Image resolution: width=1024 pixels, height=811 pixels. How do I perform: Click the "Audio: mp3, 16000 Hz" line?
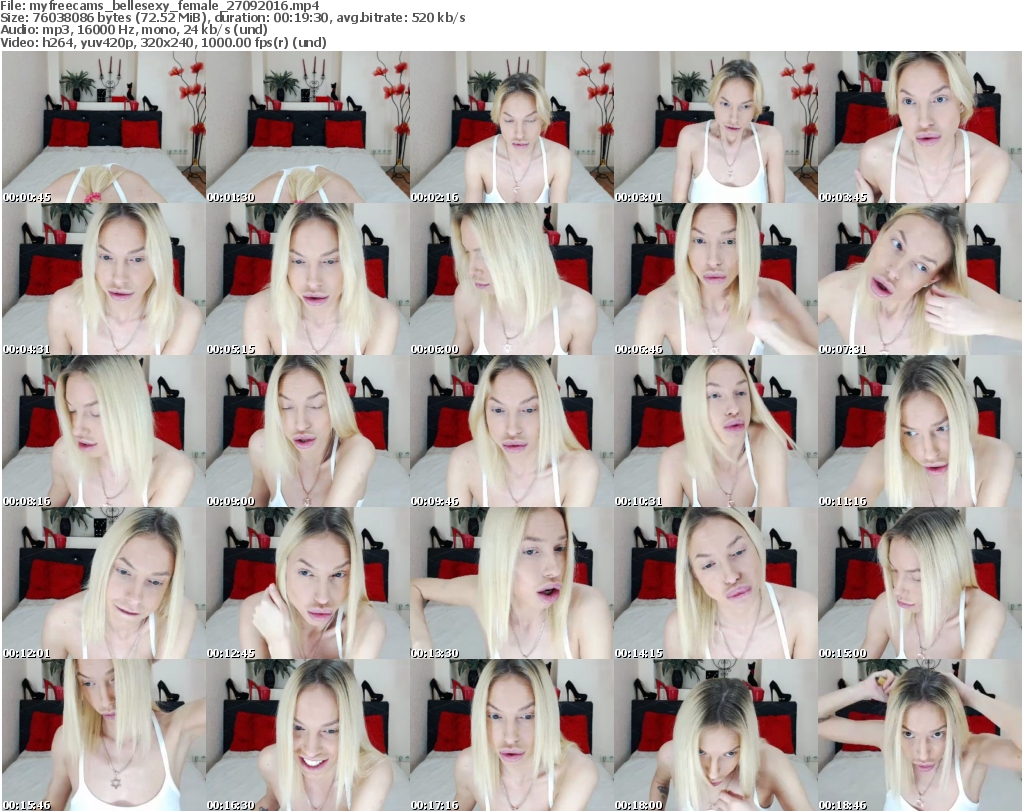point(134,30)
